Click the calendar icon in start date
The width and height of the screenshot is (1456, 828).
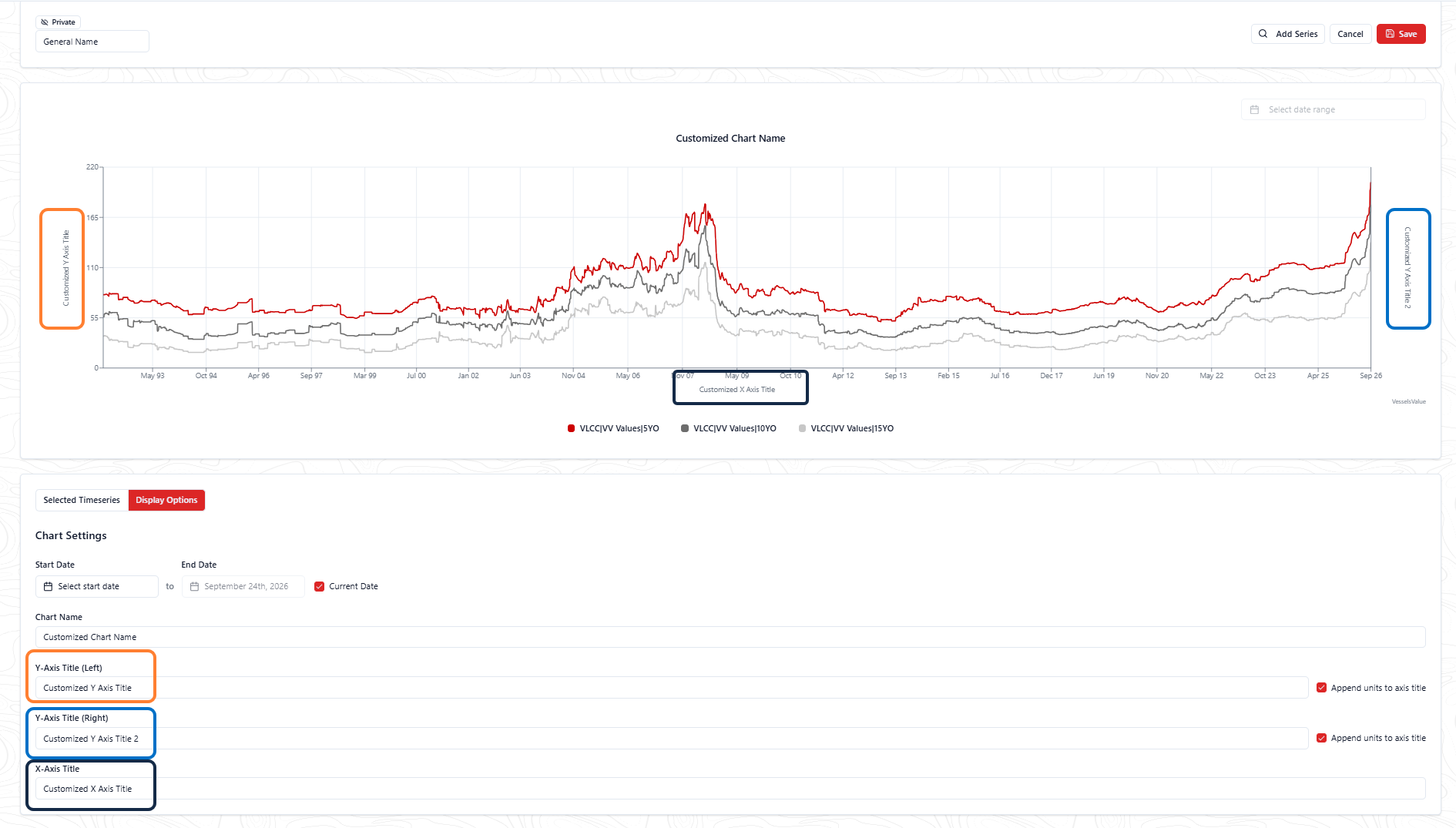tap(48, 586)
